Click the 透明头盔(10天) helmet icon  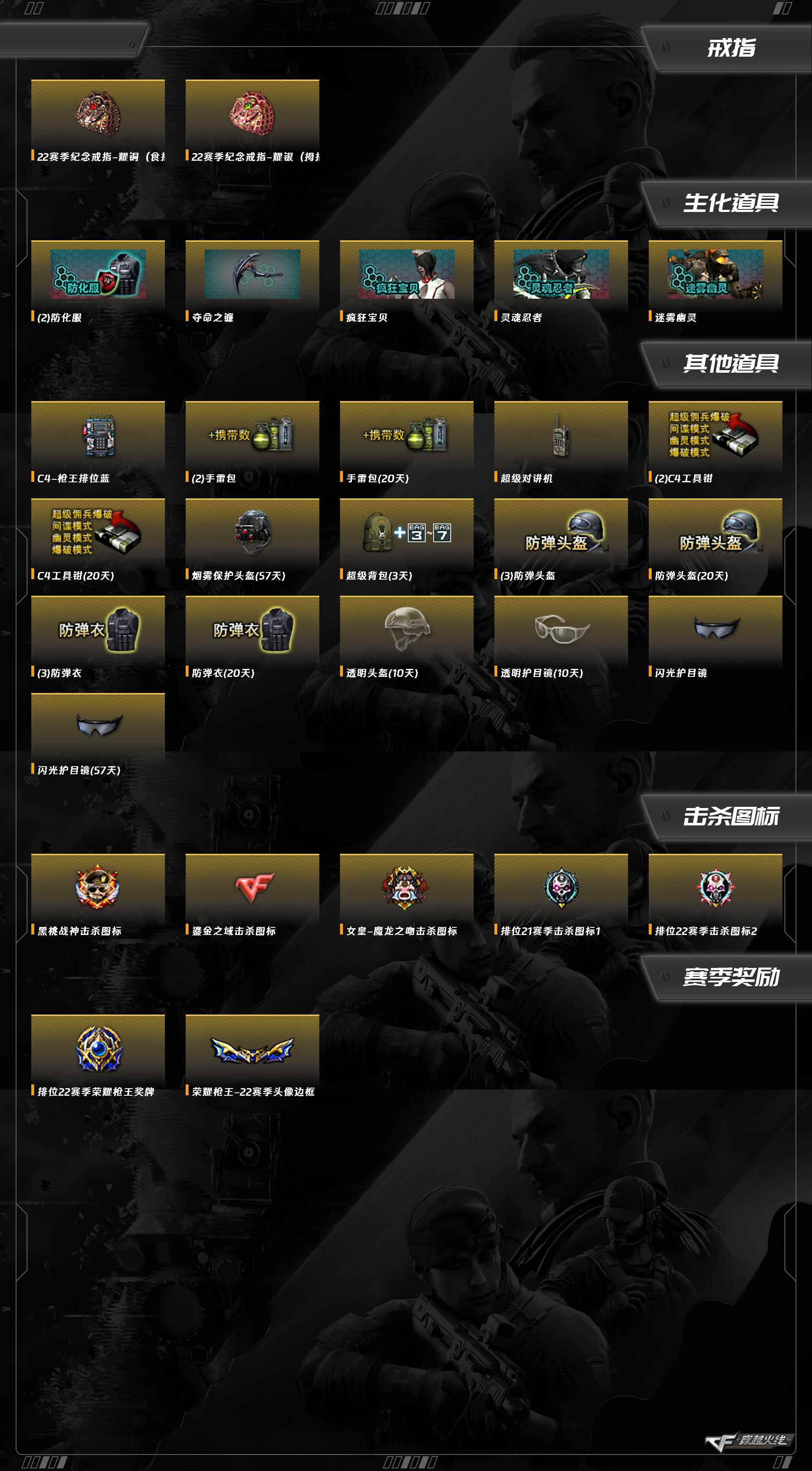click(406, 628)
